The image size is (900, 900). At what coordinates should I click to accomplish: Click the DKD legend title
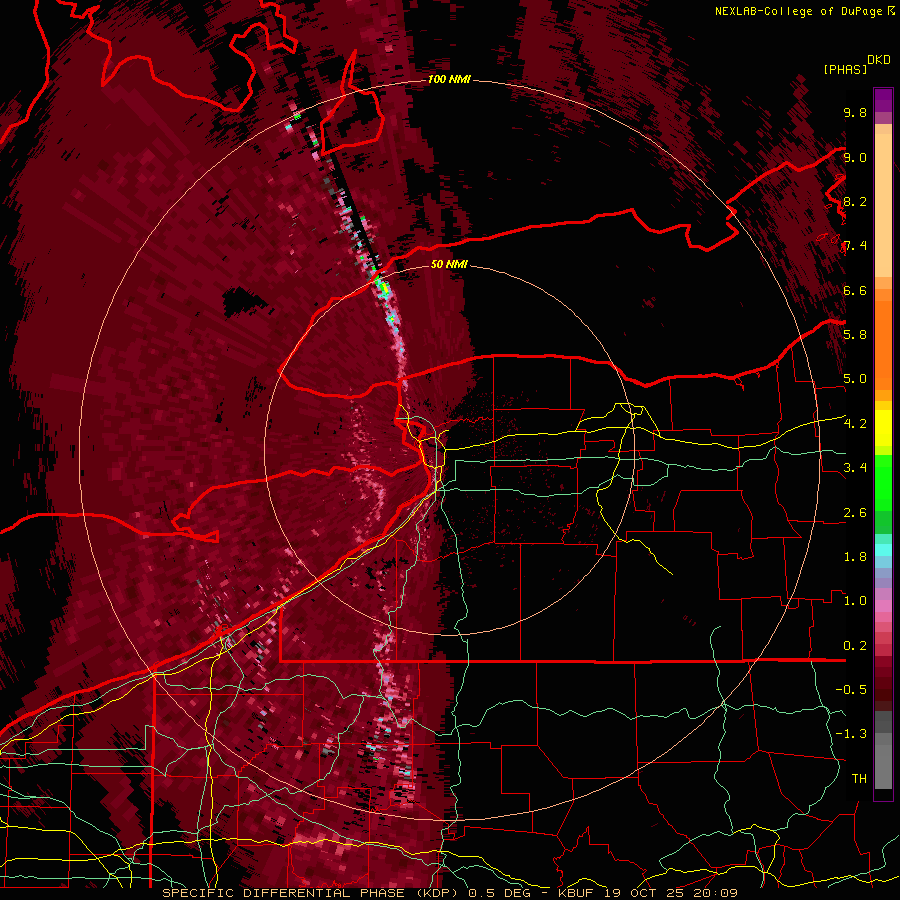point(879,60)
